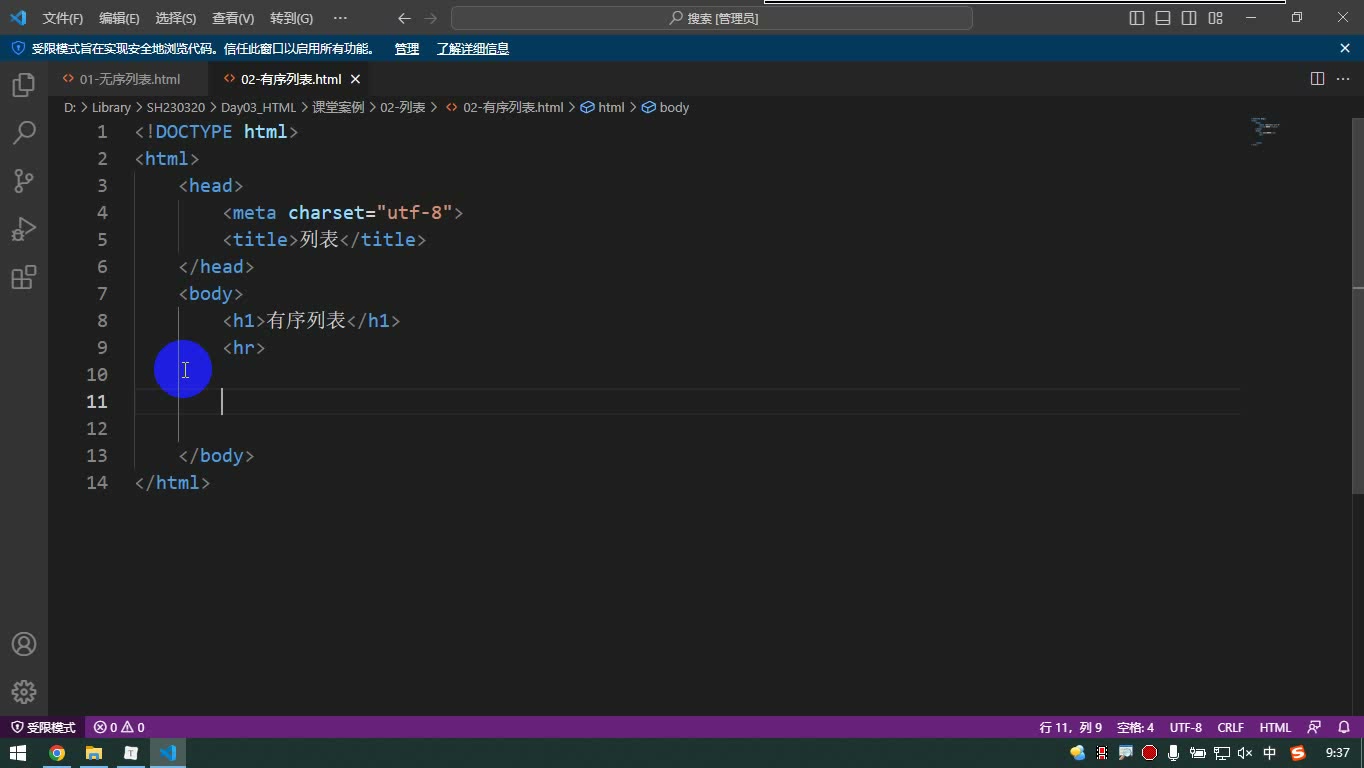
Task: Open the editor More Actions ellipsis menu
Action: 1343,79
